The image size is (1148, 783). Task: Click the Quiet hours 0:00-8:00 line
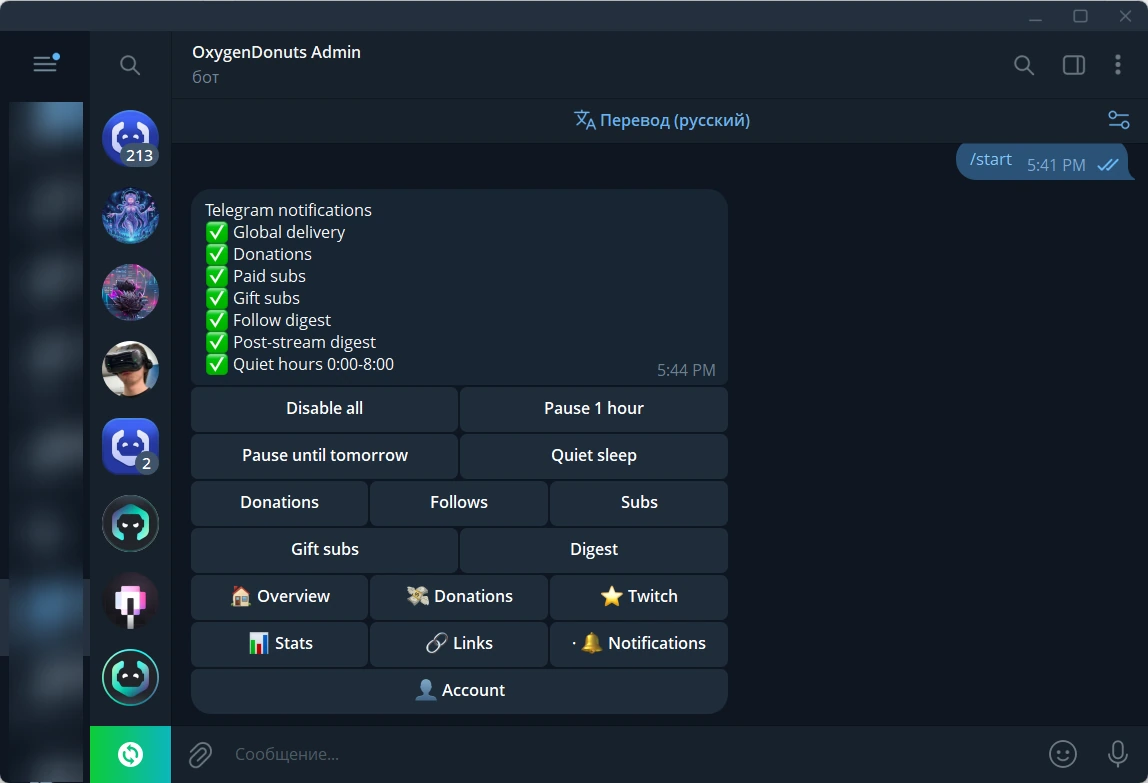tap(299, 364)
